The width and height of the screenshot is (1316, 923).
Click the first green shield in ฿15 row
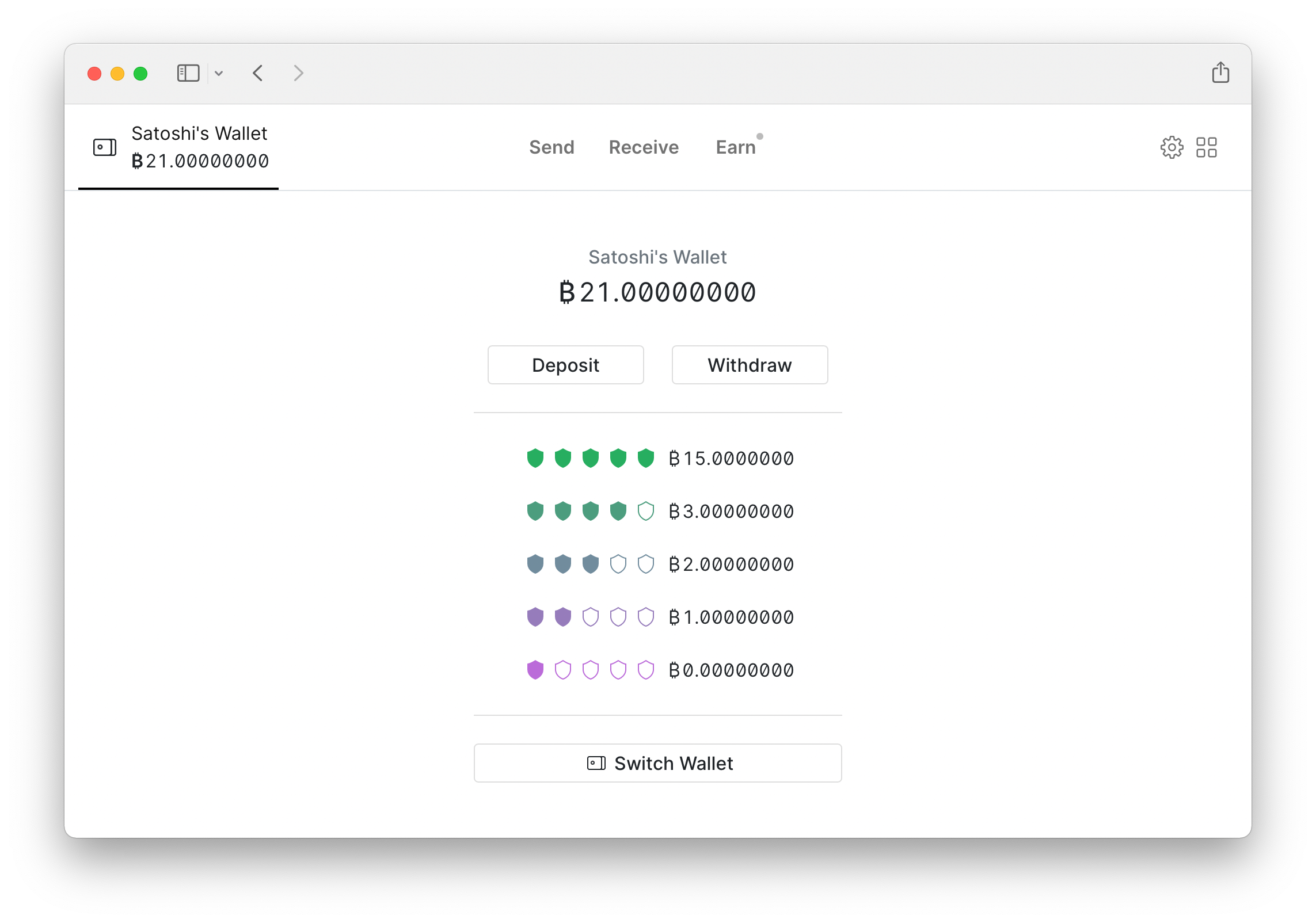point(535,458)
